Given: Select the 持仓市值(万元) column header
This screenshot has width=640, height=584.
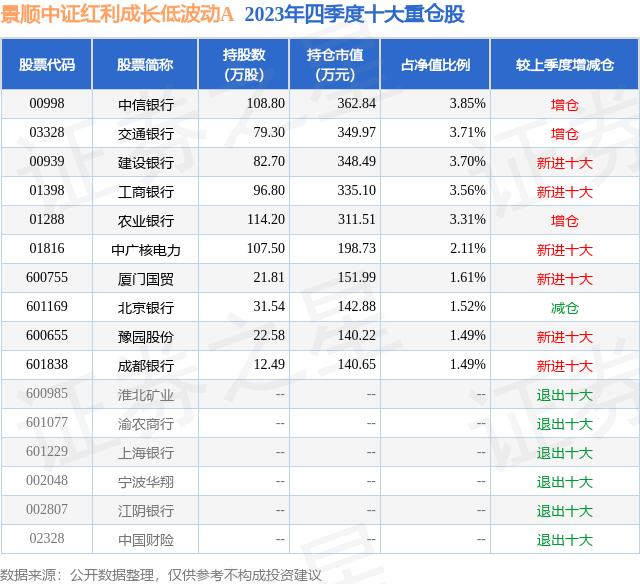Looking at the screenshot, I should coord(335,64).
